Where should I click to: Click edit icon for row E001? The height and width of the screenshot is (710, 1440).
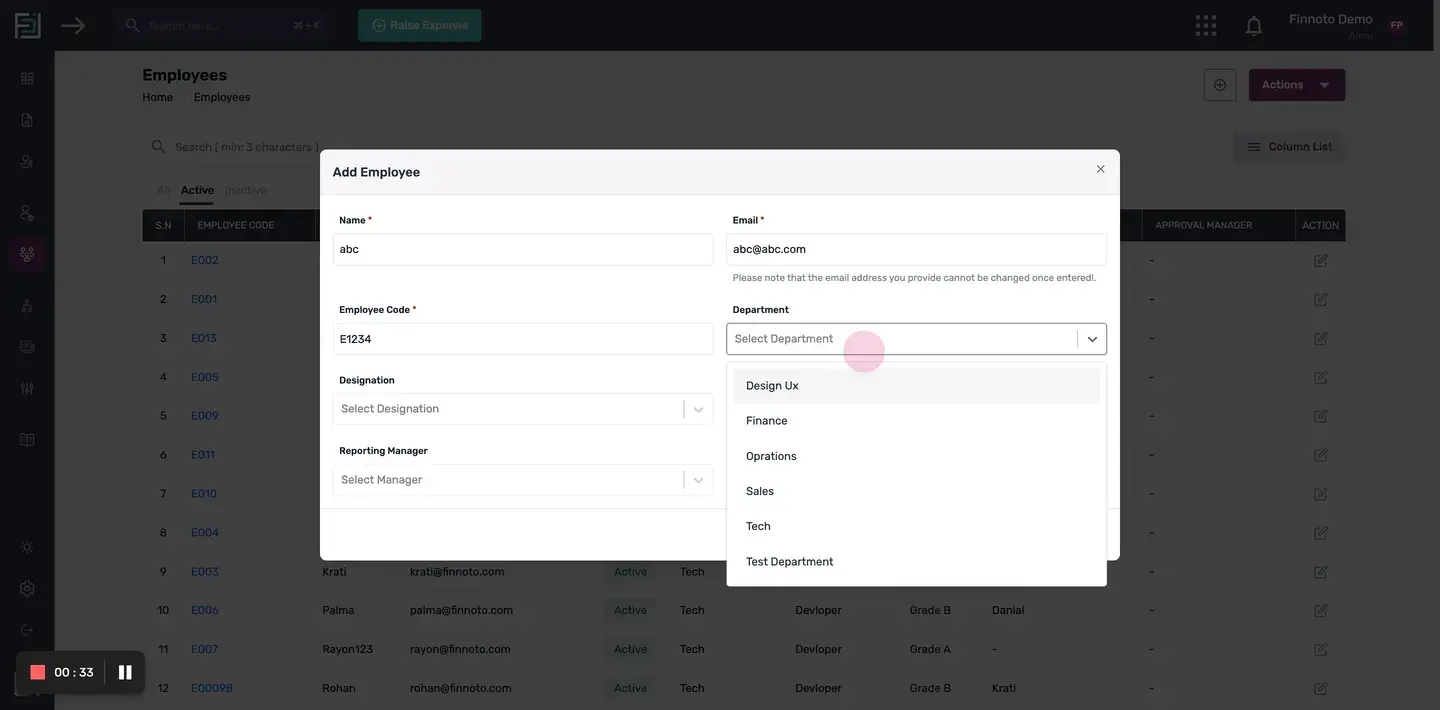click(1320, 299)
